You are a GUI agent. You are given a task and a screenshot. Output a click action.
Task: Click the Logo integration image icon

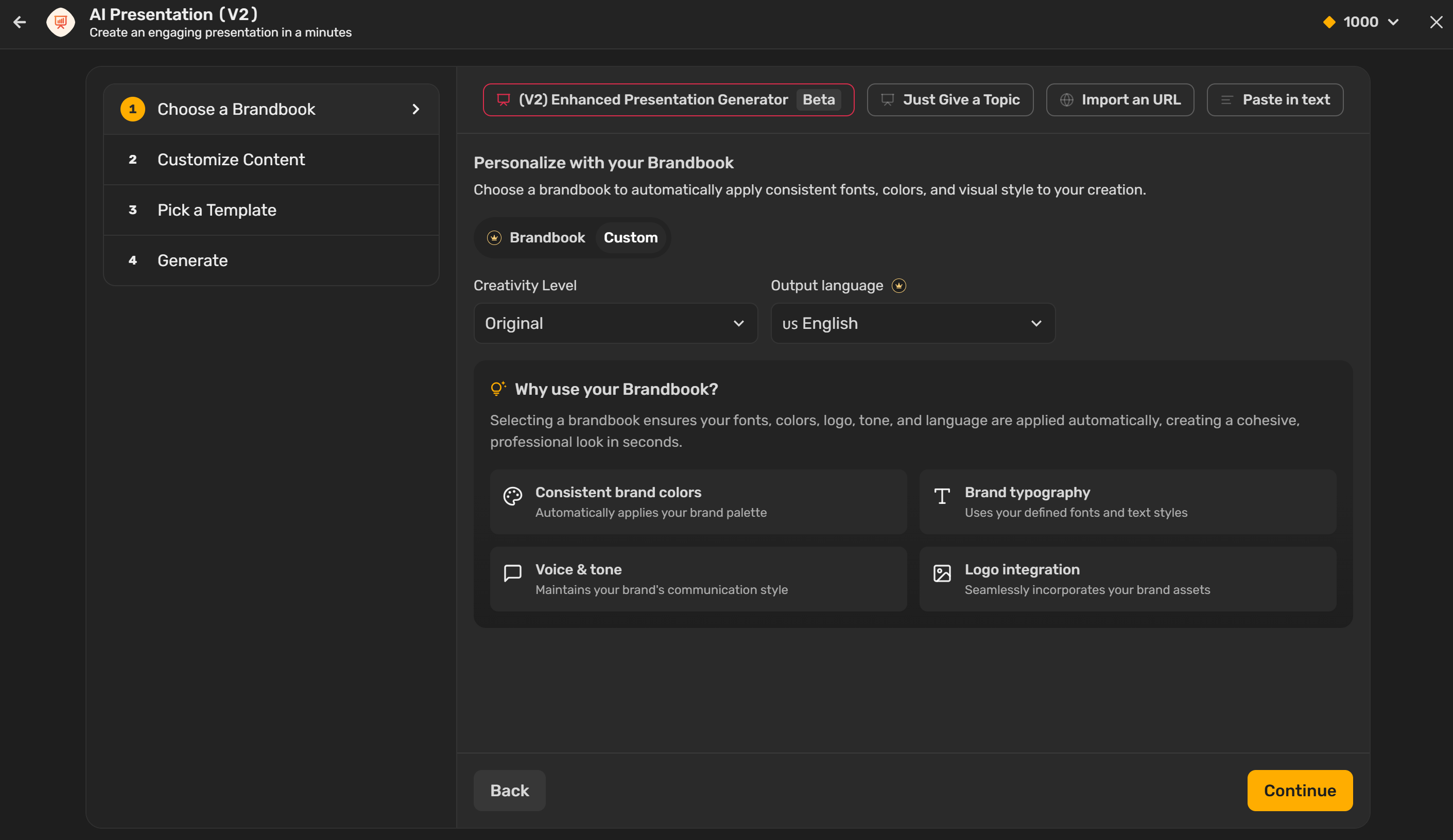point(942,573)
